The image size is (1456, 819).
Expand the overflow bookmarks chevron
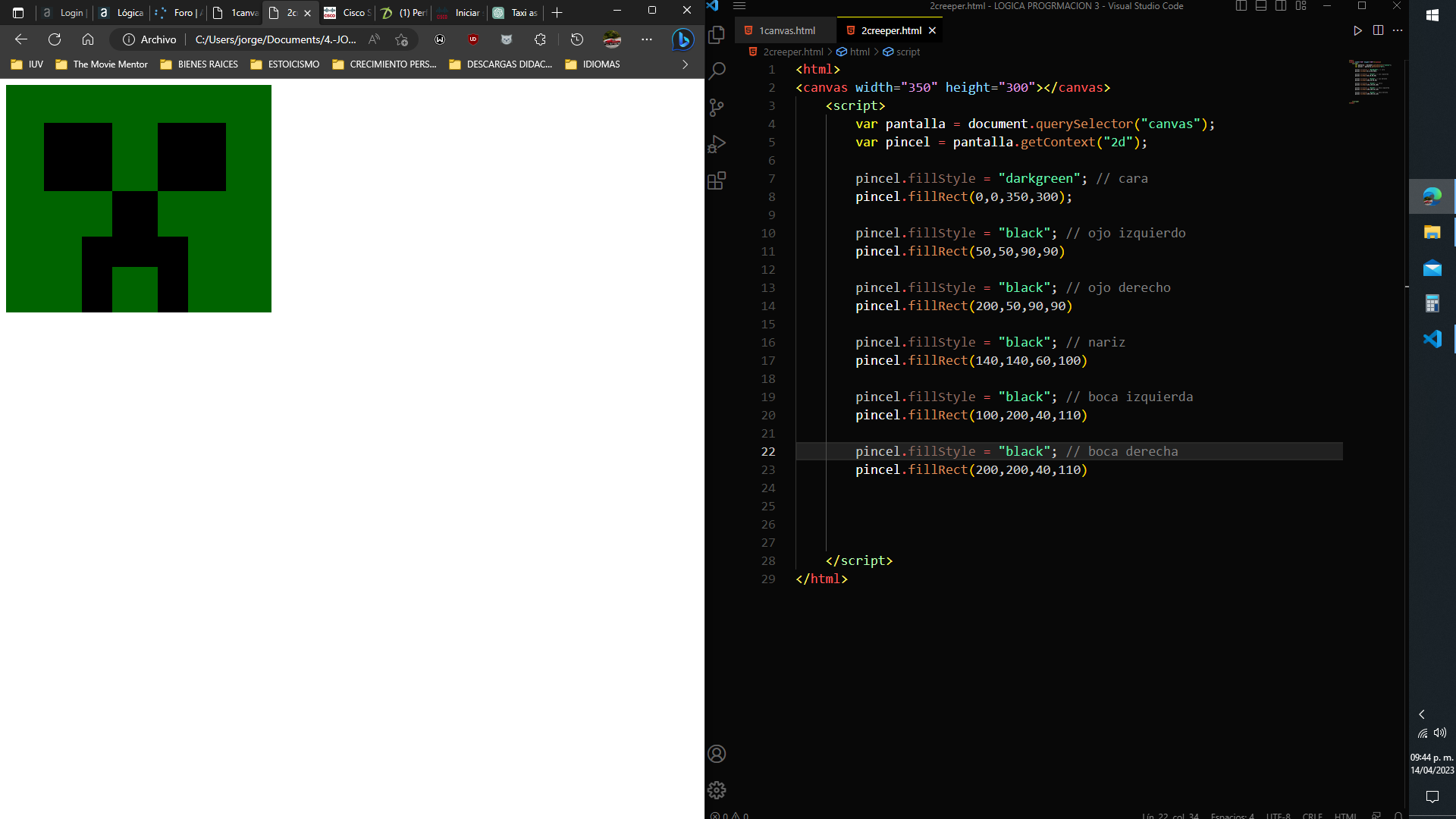coord(685,64)
